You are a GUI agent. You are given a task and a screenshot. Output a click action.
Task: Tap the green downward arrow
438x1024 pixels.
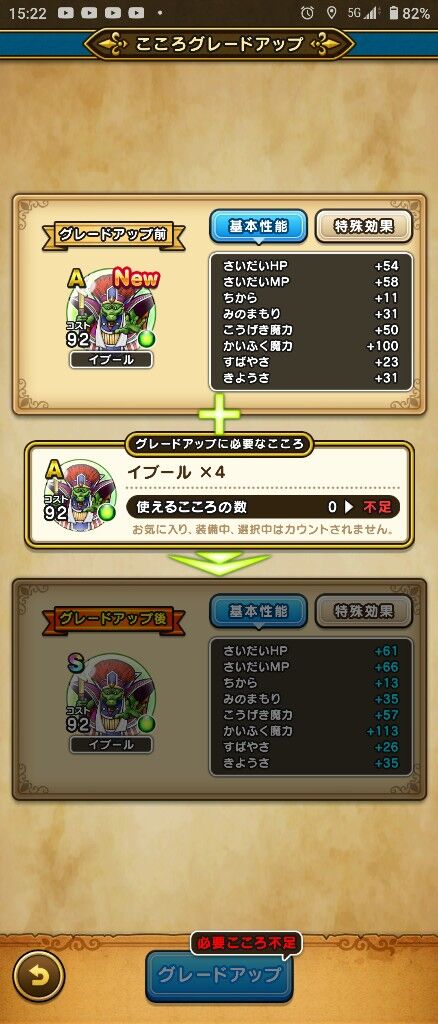[x=219, y=564]
